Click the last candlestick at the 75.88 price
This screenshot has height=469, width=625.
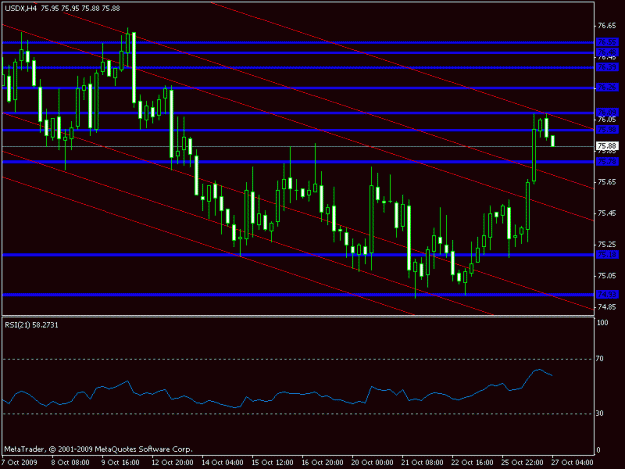(553, 141)
